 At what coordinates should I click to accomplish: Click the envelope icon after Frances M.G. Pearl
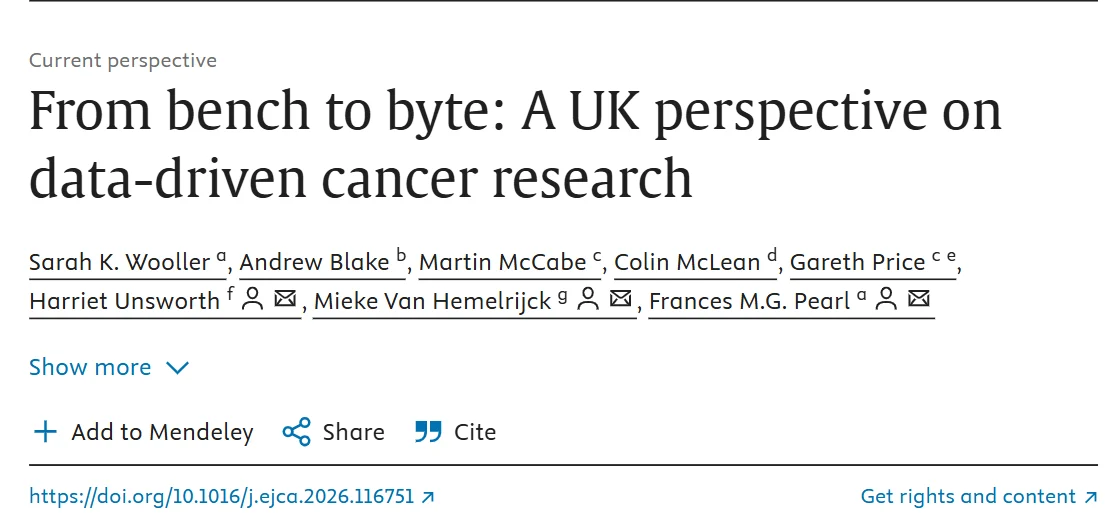coord(919,299)
